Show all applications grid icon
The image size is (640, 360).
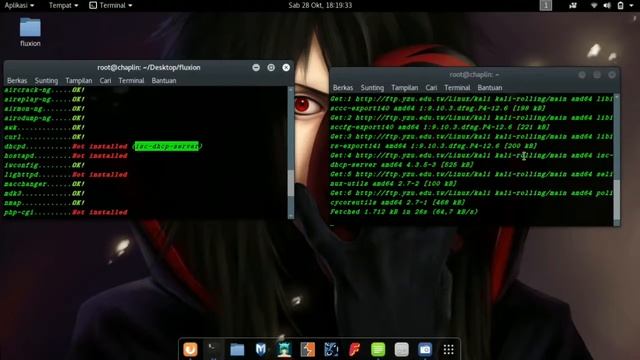pos(449,349)
